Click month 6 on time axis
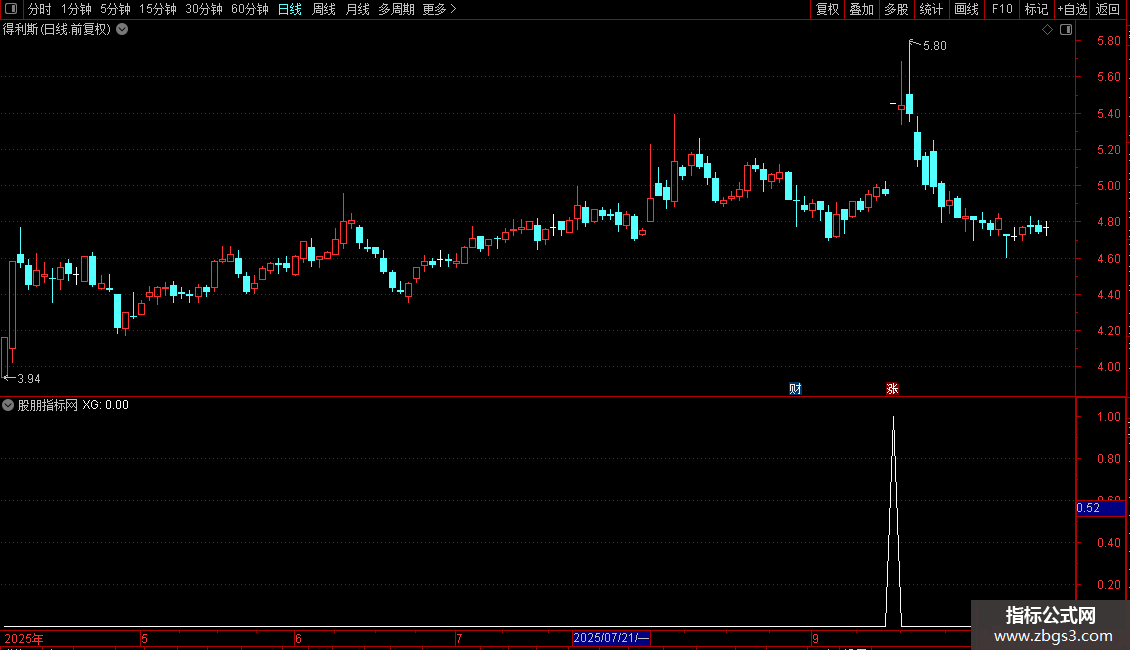This screenshot has height=650, width=1130. (298, 638)
